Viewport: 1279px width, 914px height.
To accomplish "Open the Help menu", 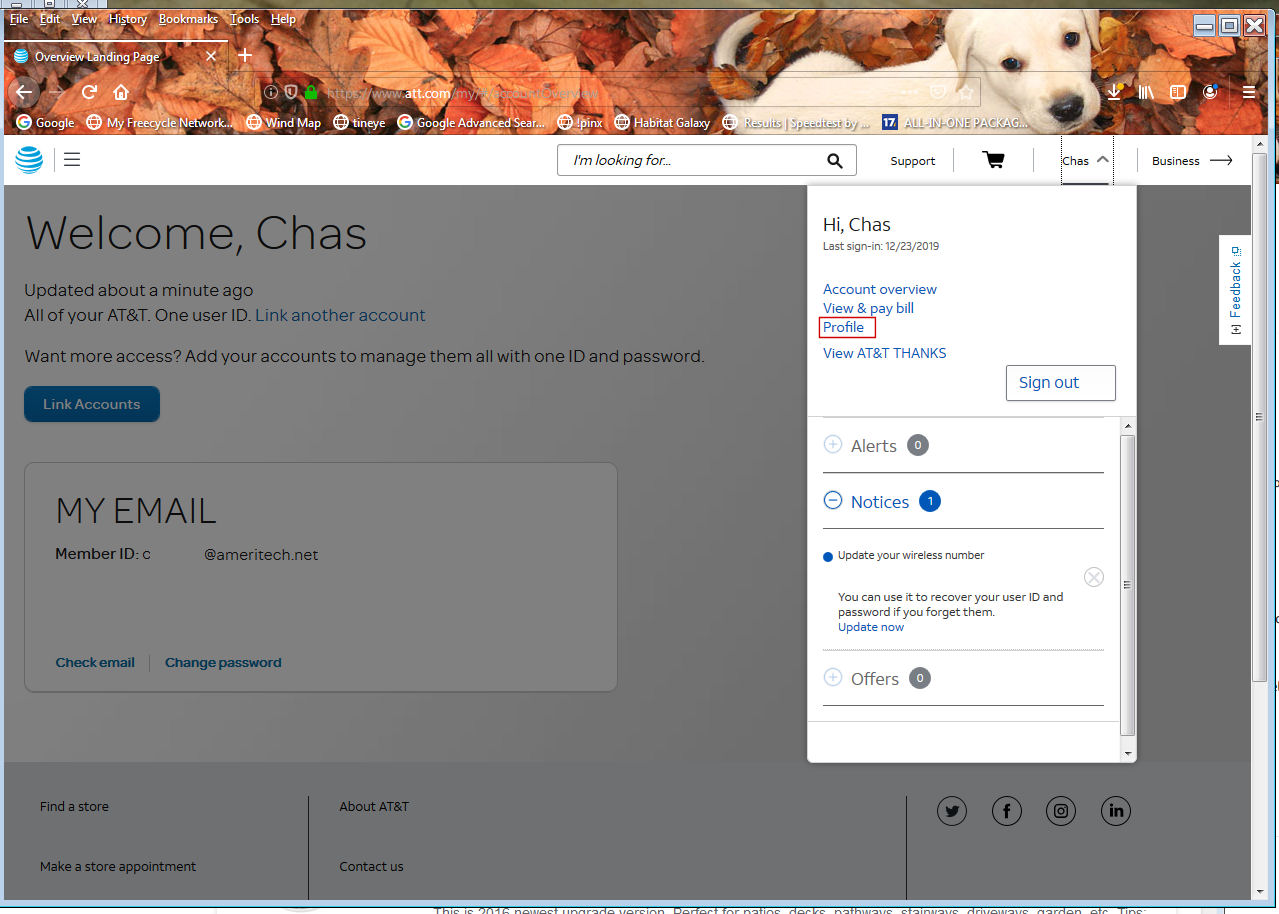I will tap(283, 19).
